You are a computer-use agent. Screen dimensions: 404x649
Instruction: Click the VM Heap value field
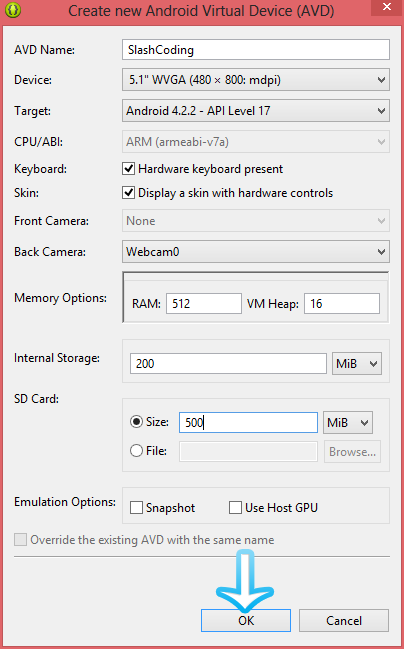pos(342,304)
